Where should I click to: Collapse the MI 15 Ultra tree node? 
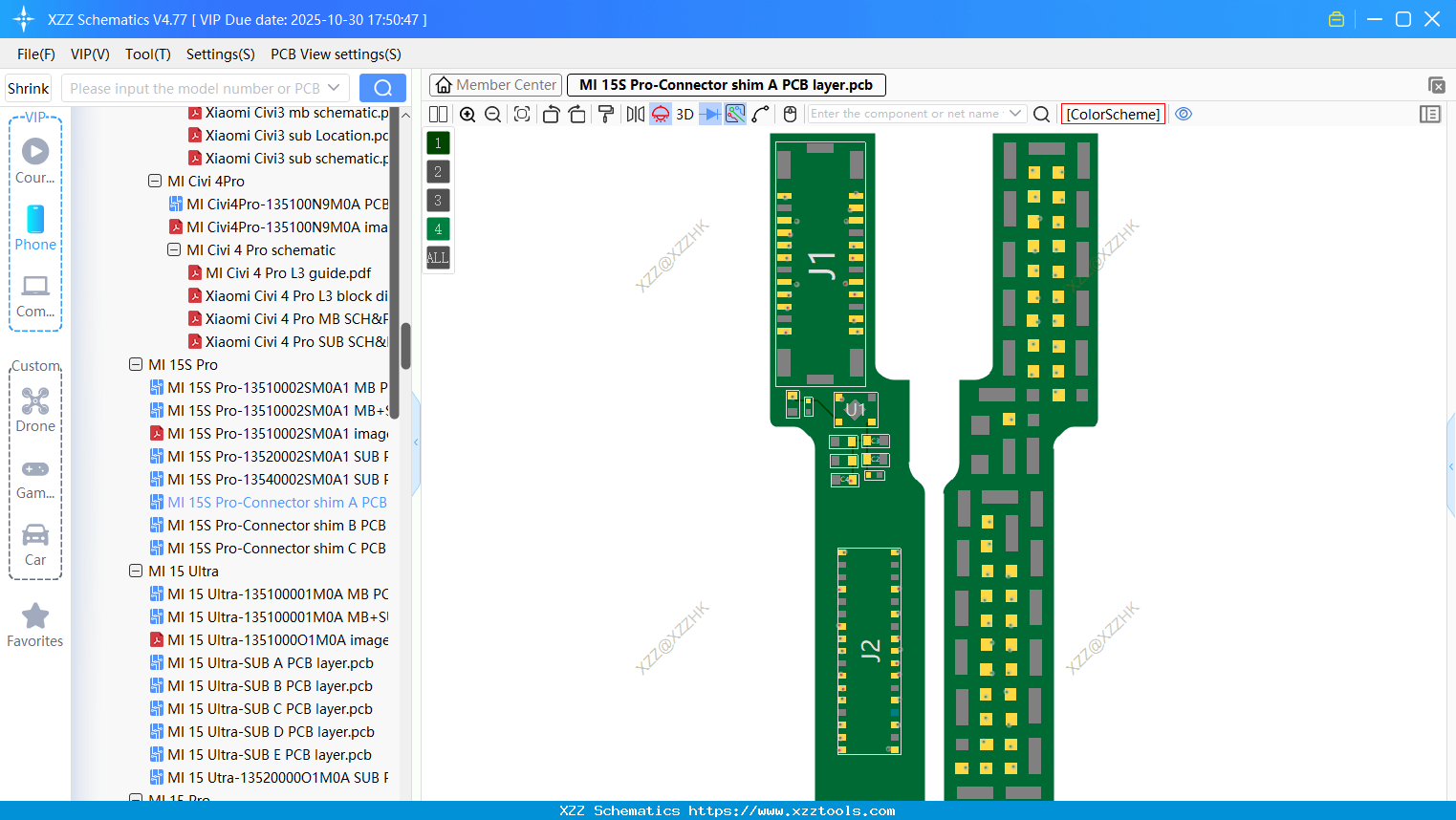135,571
